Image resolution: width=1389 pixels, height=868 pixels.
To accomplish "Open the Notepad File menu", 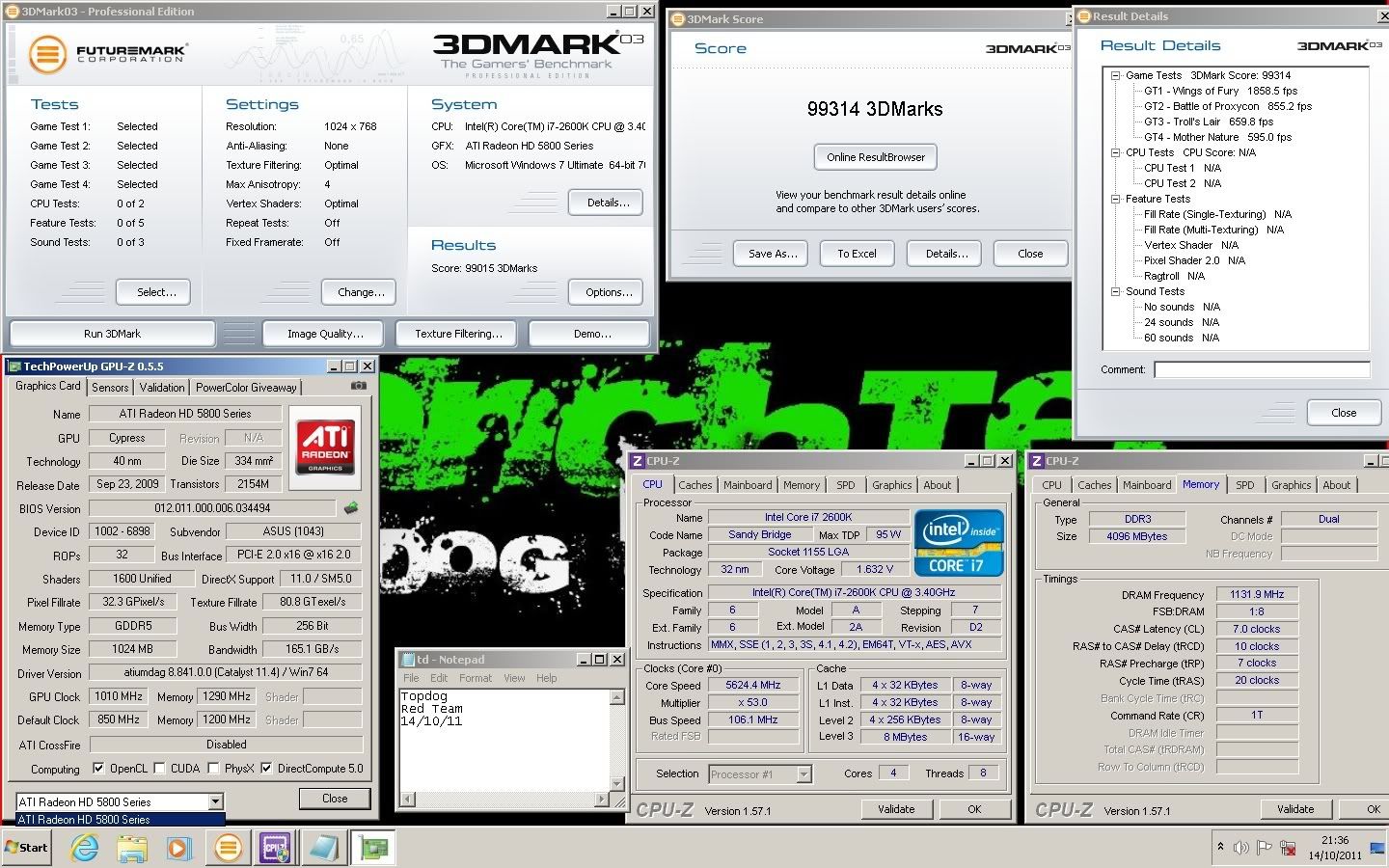I will [x=411, y=678].
